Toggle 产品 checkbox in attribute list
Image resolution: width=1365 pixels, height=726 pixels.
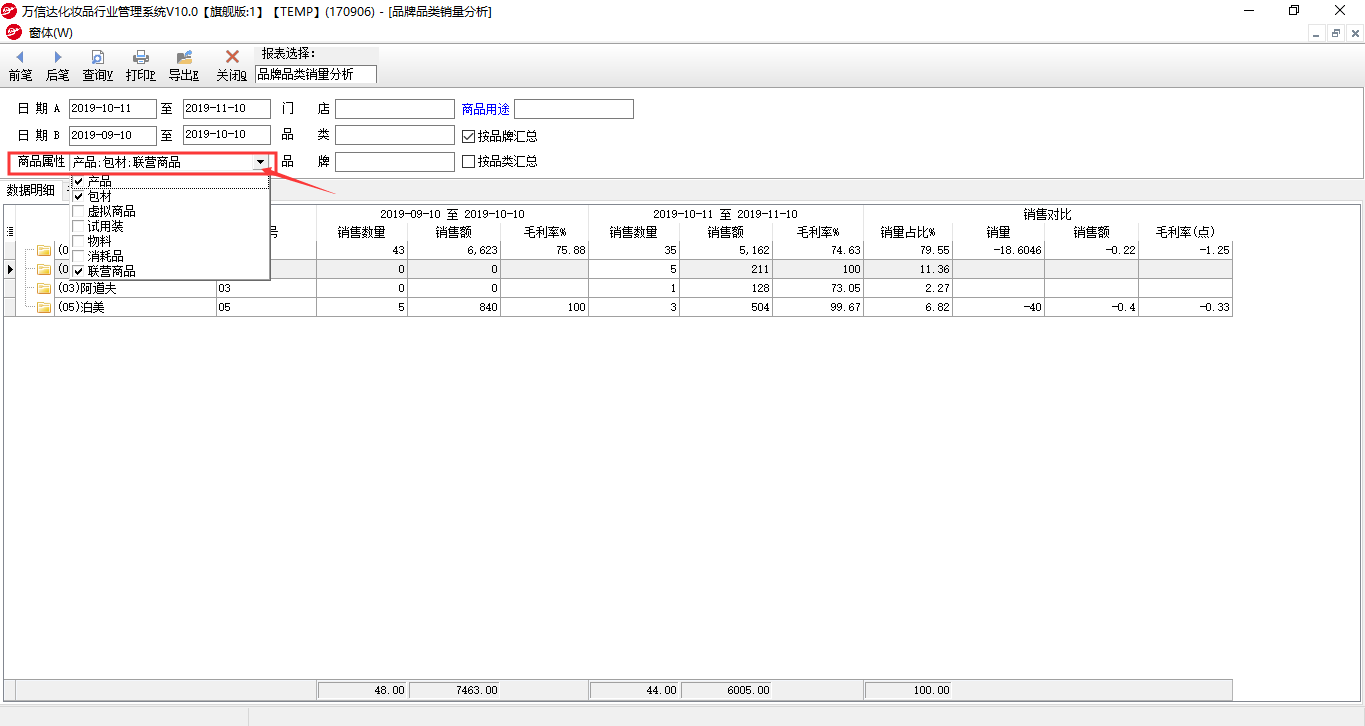point(79,182)
